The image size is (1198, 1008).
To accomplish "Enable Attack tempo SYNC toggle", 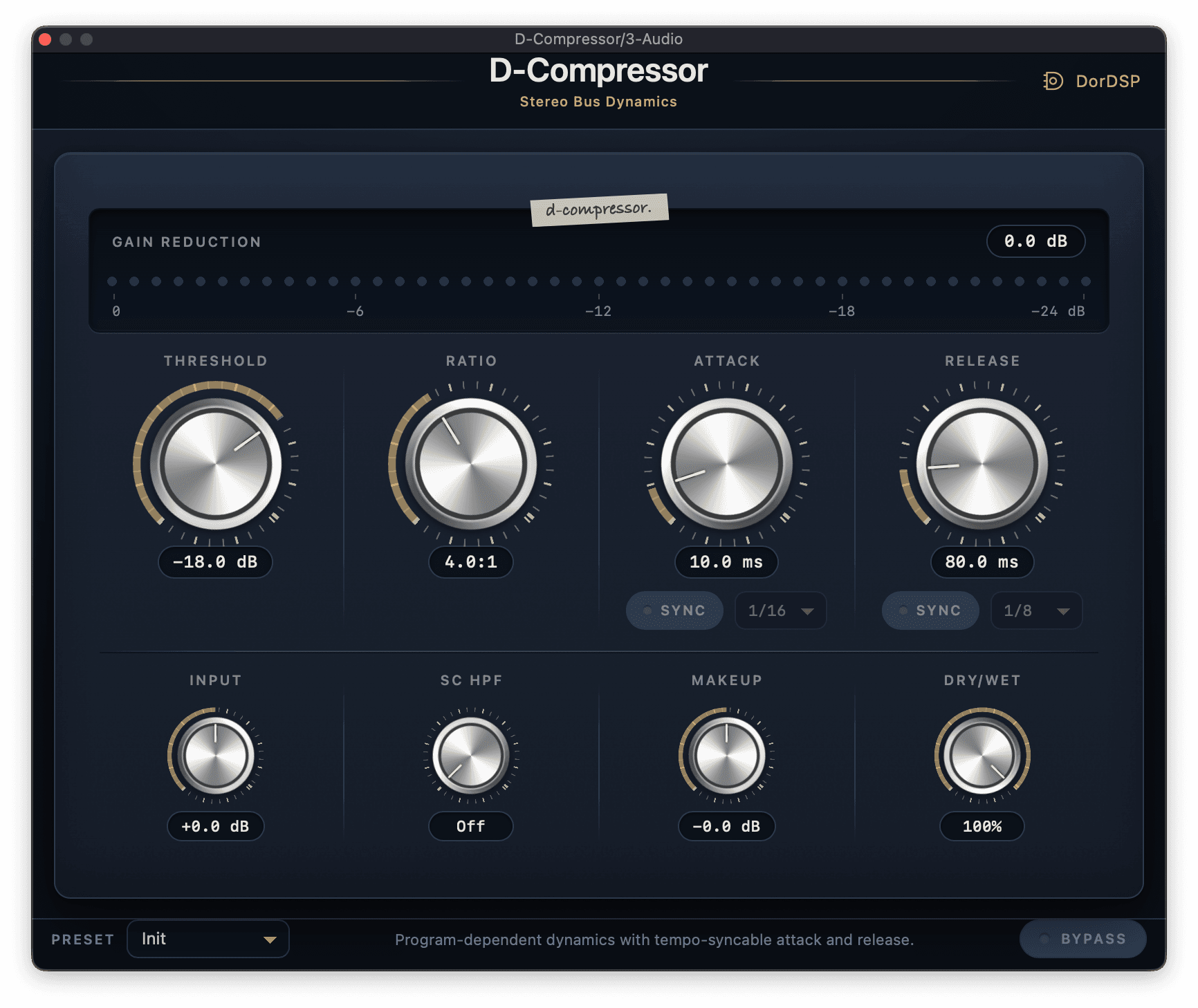I will pos(674,610).
